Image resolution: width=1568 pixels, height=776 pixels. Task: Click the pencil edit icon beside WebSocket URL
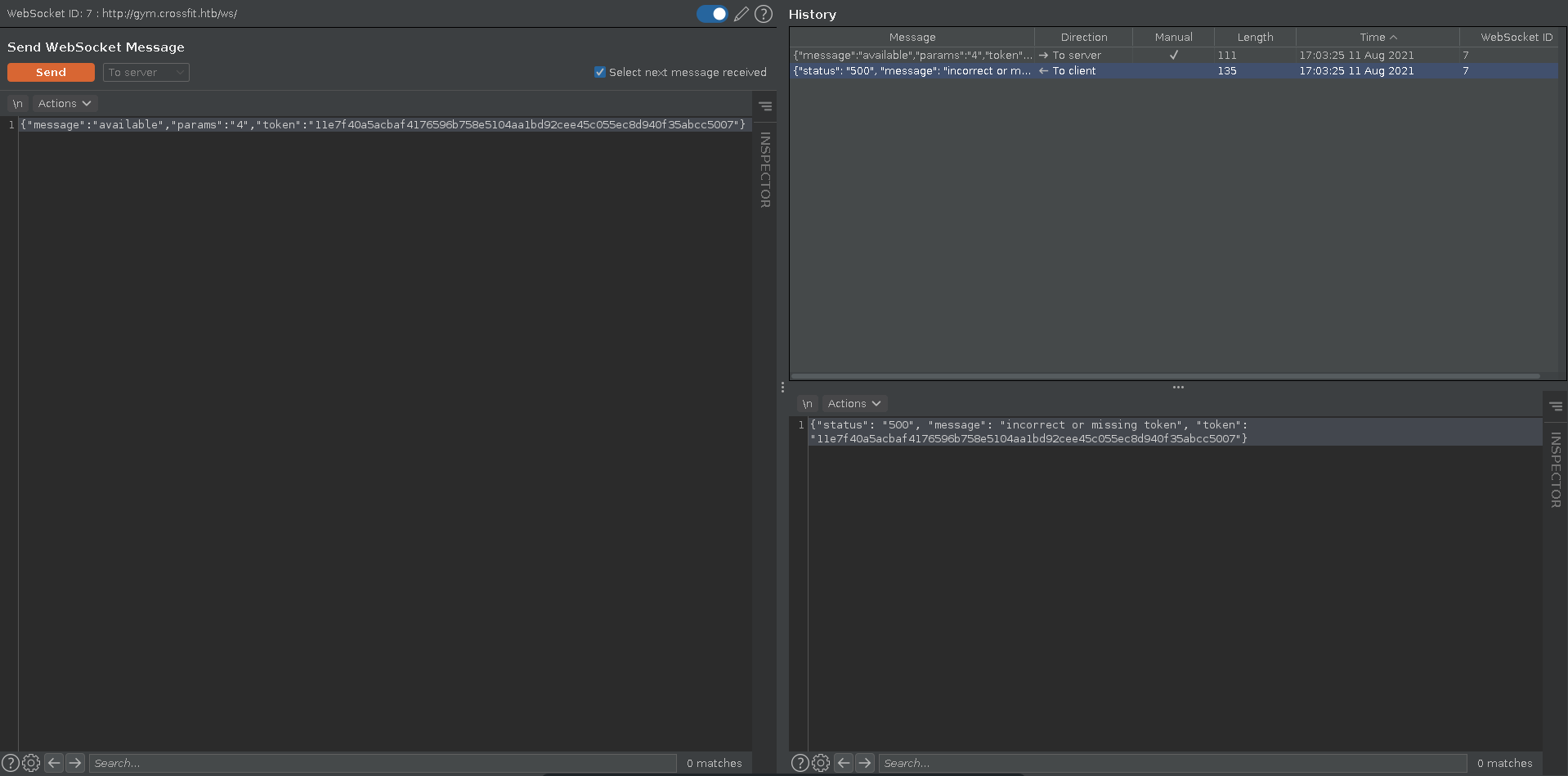741,14
